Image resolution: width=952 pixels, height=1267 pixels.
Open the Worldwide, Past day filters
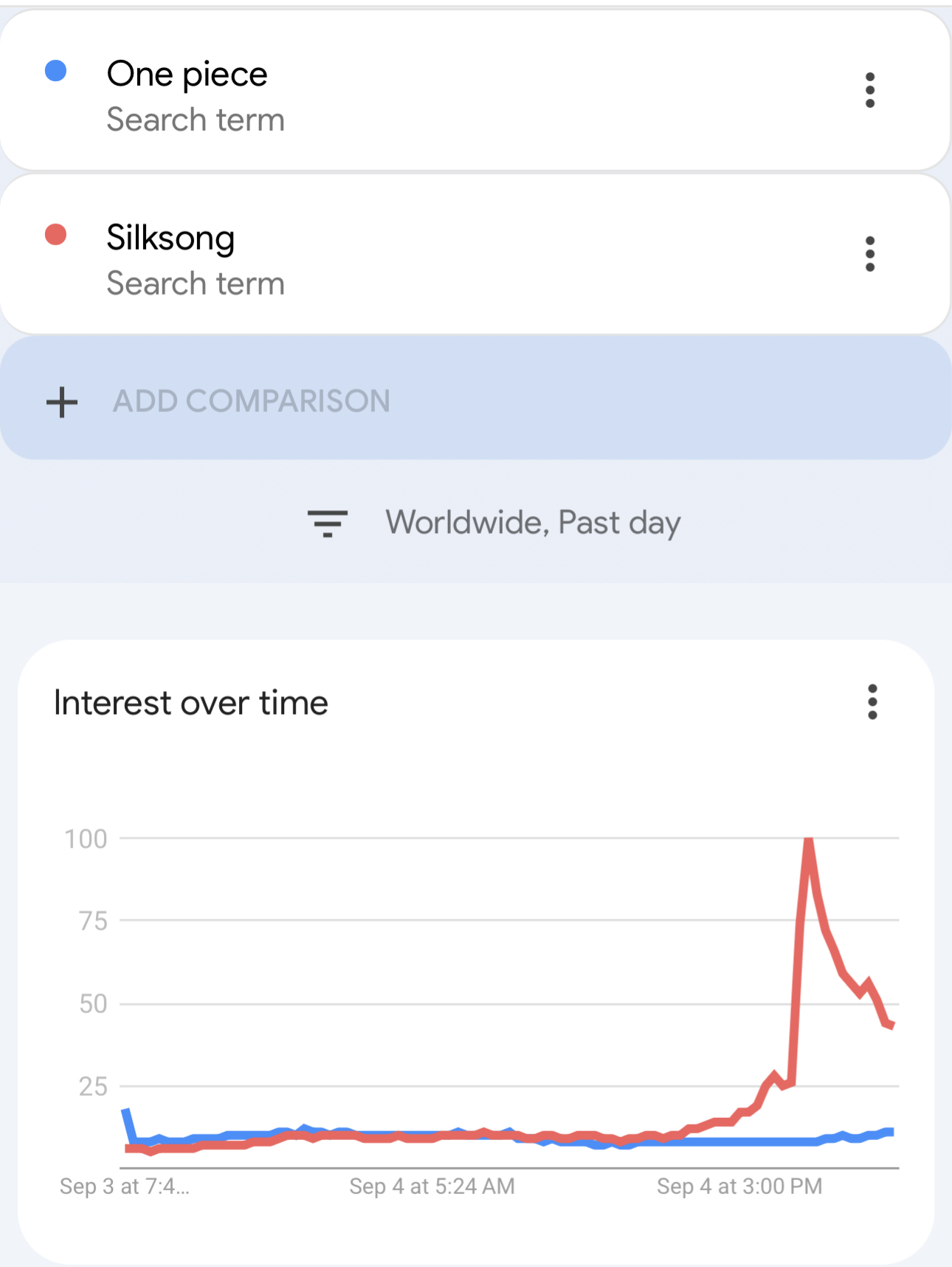pos(533,523)
